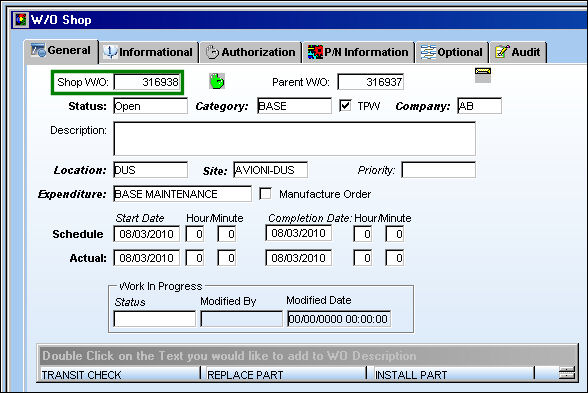Click the Priority label link

point(376,171)
